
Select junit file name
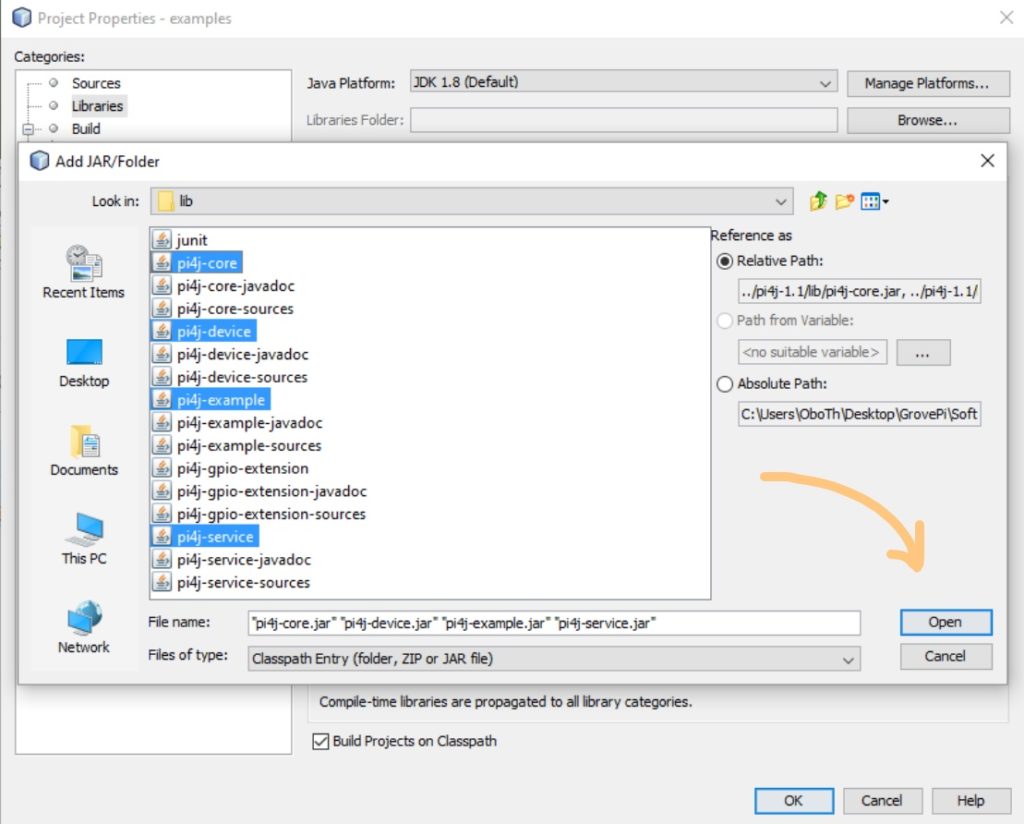pyautogui.click(x=191, y=240)
